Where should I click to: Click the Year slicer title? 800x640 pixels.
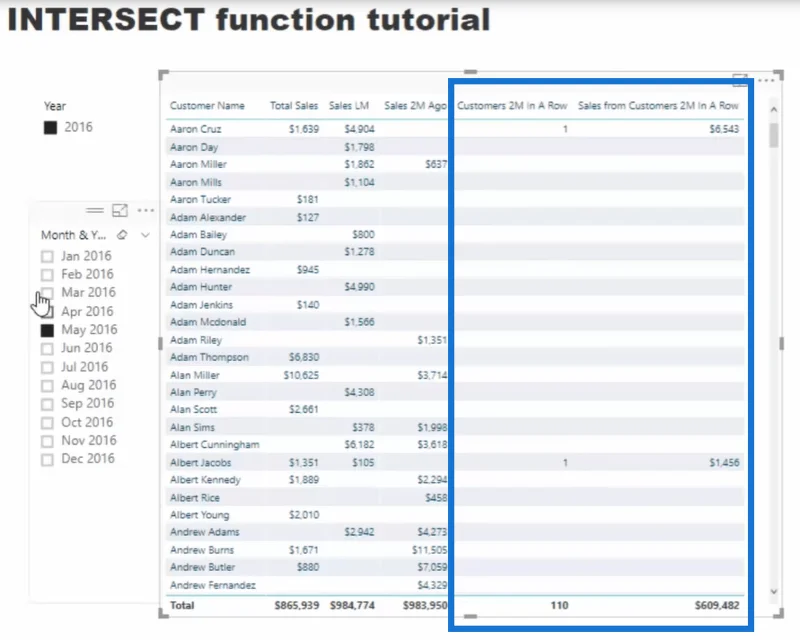(x=55, y=106)
